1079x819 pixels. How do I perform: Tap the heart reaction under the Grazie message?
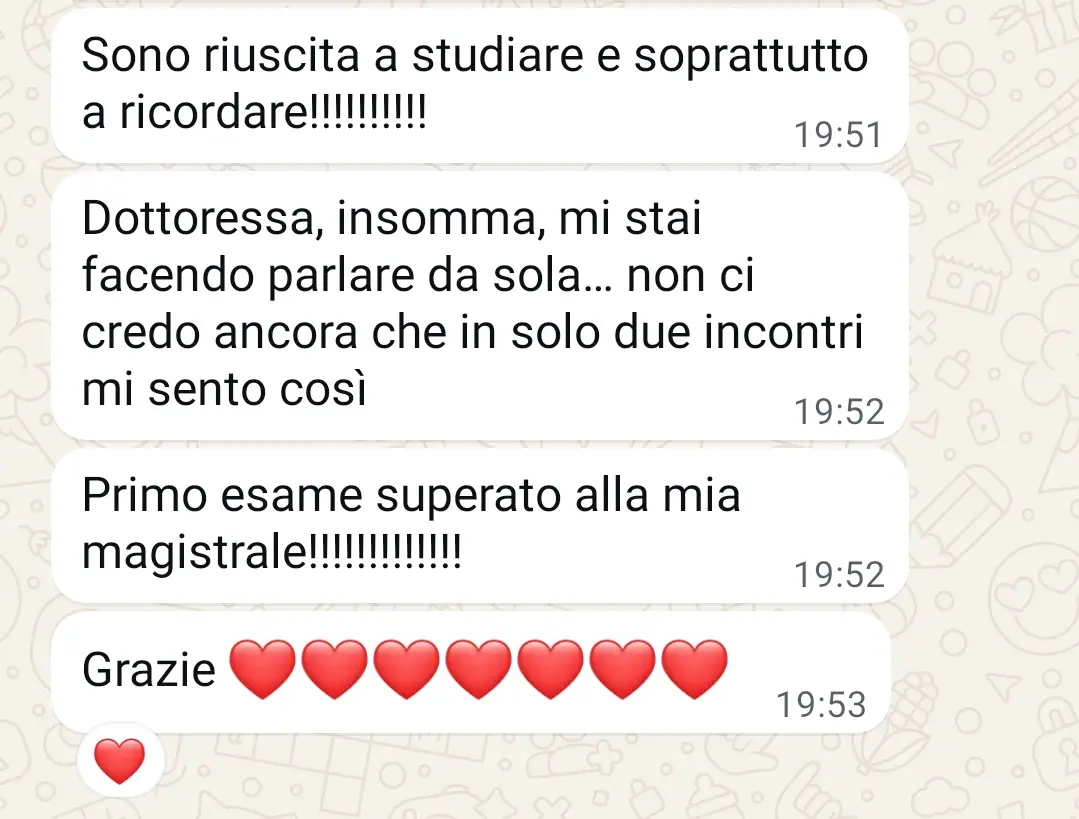pyautogui.click(x=120, y=761)
